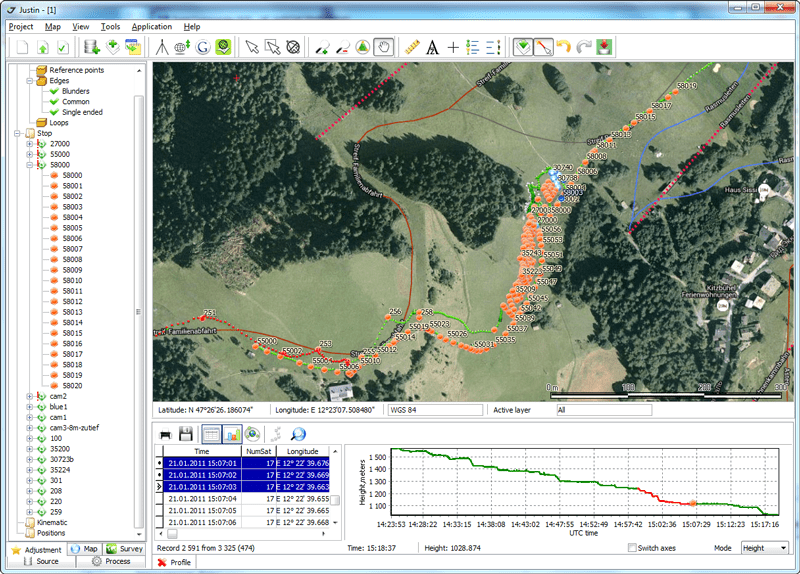Click the table horizontal scrollbar thumb
The image size is (800, 574).
coord(172,534)
